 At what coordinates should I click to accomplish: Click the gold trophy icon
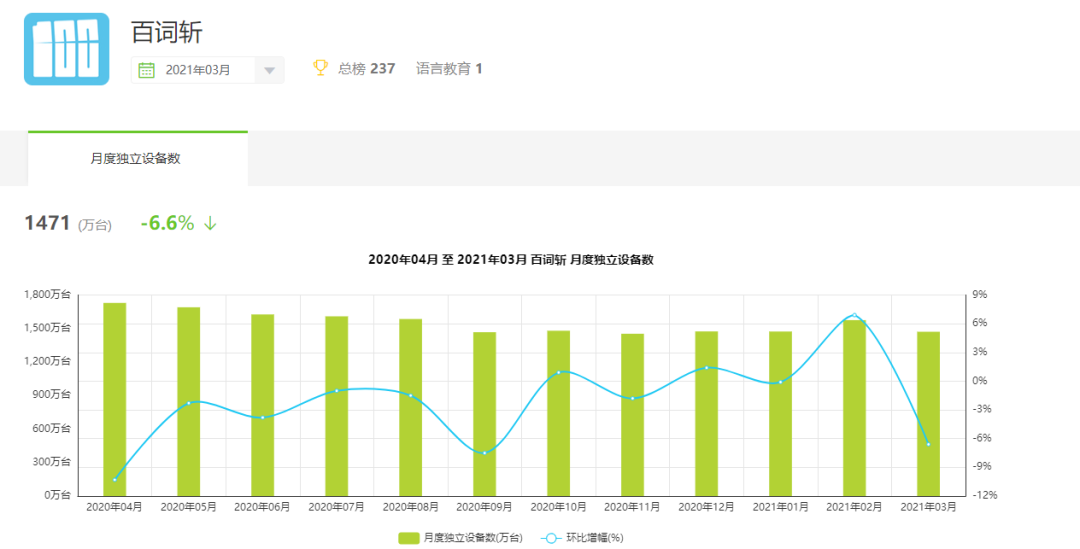pos(320,68)
